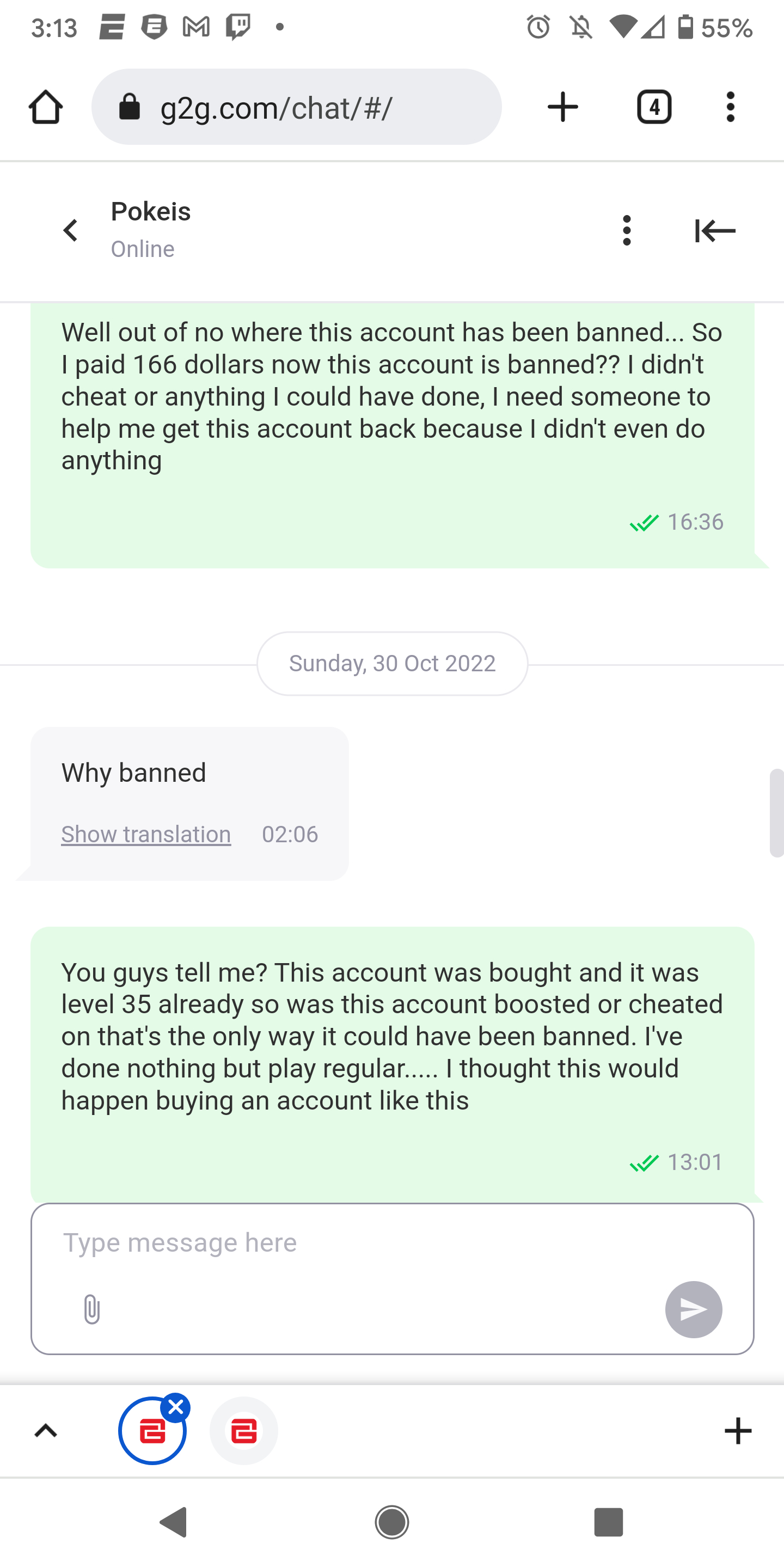
Task: Open chat options menu for Pokeis
Action: tap(627, 230)
